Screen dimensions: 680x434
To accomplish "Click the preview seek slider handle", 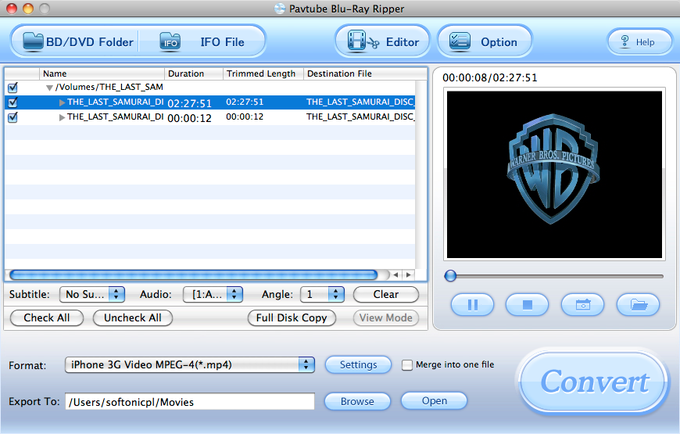I will [451, 276].
